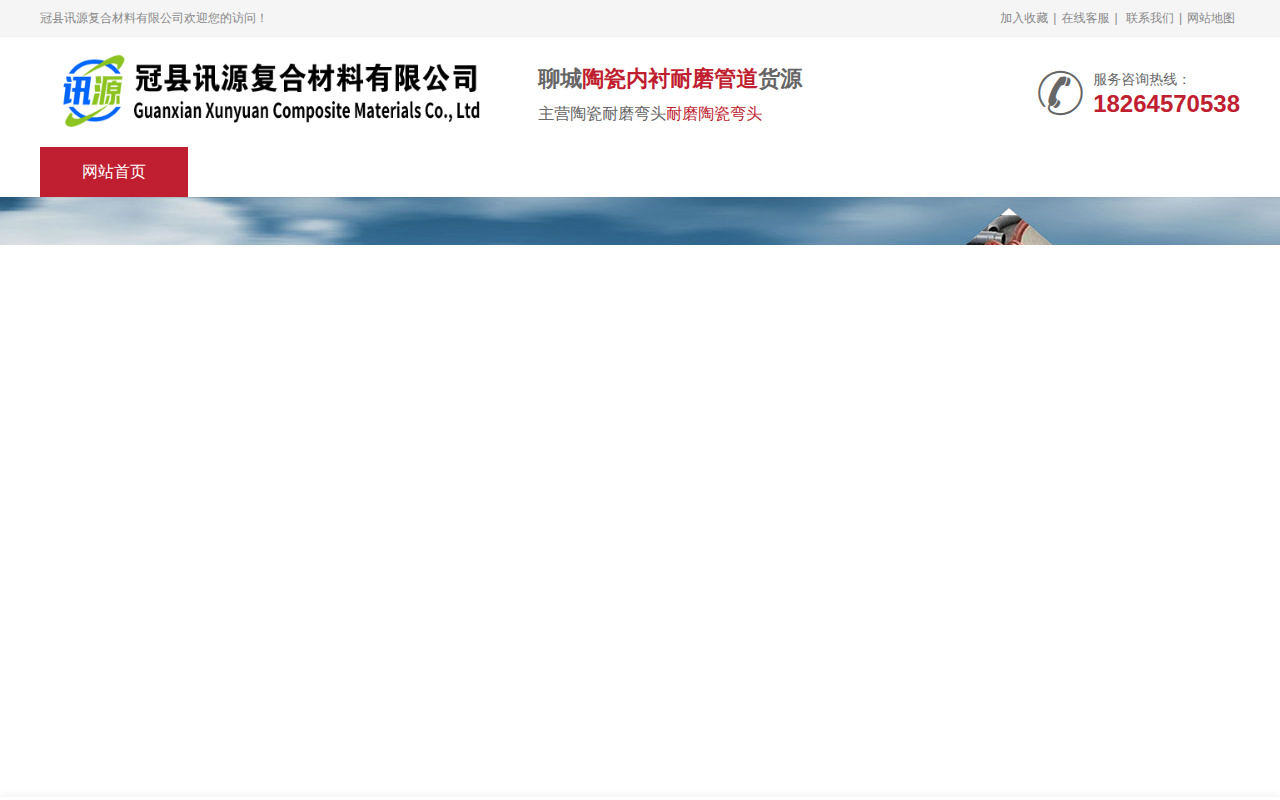Click the 加入收藏 link
1280x800 pixels.
pyautogui.click(x=1024, y=18)
